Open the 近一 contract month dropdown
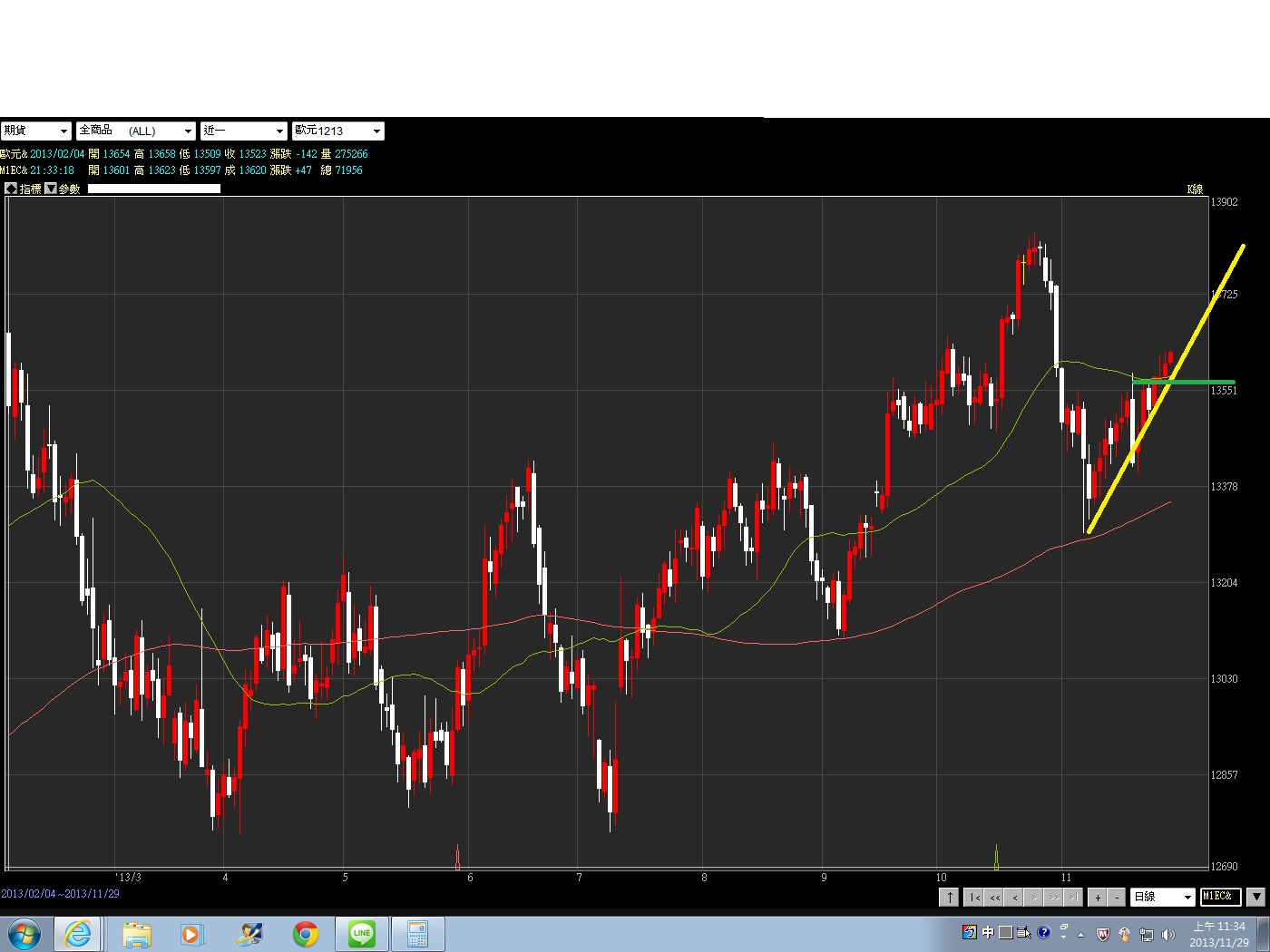The image size is (1270, 952). (x=243, y=131)
